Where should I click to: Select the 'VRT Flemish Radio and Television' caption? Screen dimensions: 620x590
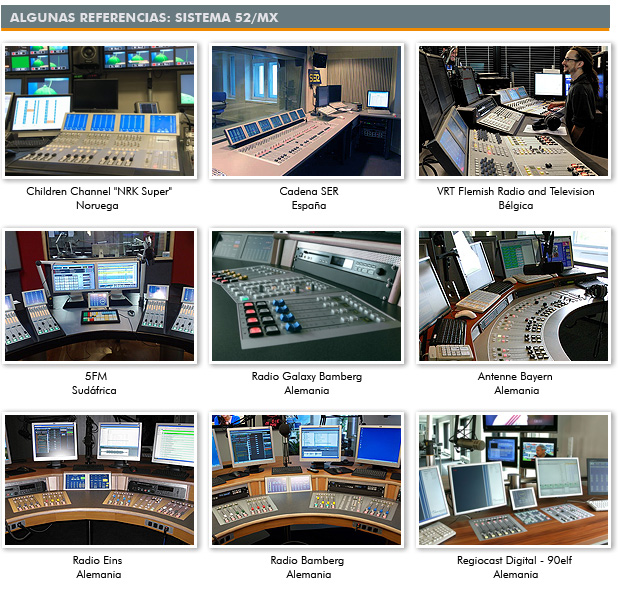pos(515,192)
